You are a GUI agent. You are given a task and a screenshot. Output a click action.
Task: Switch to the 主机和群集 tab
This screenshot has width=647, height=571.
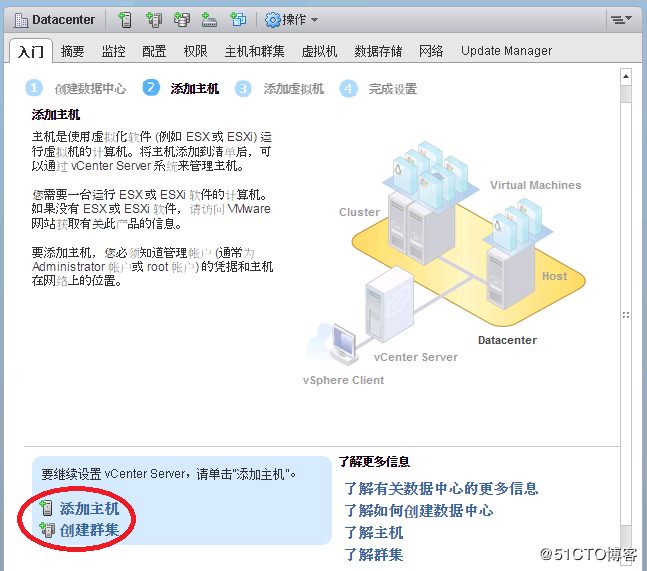point(255,51)
